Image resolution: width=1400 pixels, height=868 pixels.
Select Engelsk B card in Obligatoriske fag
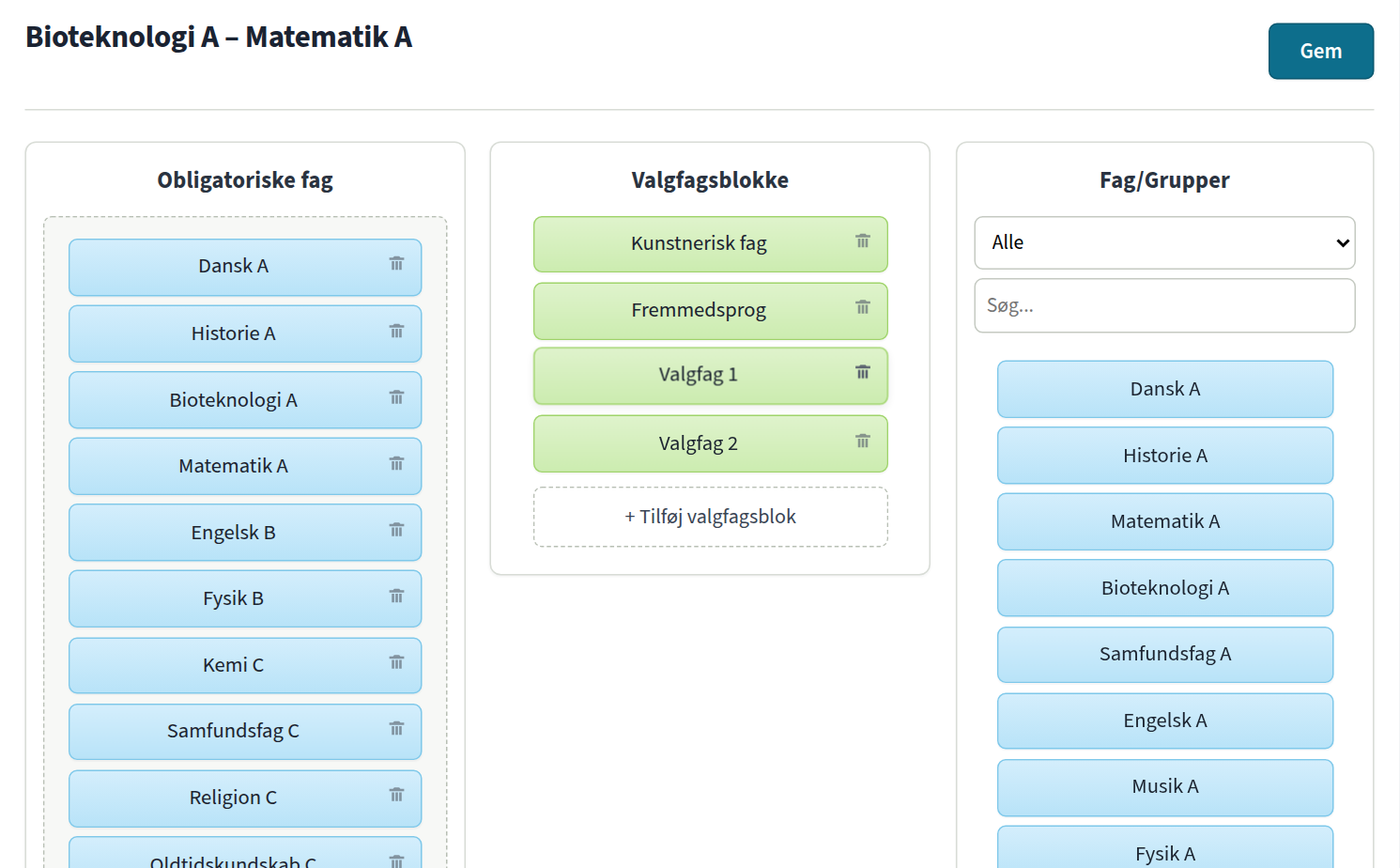pos(245,533)
